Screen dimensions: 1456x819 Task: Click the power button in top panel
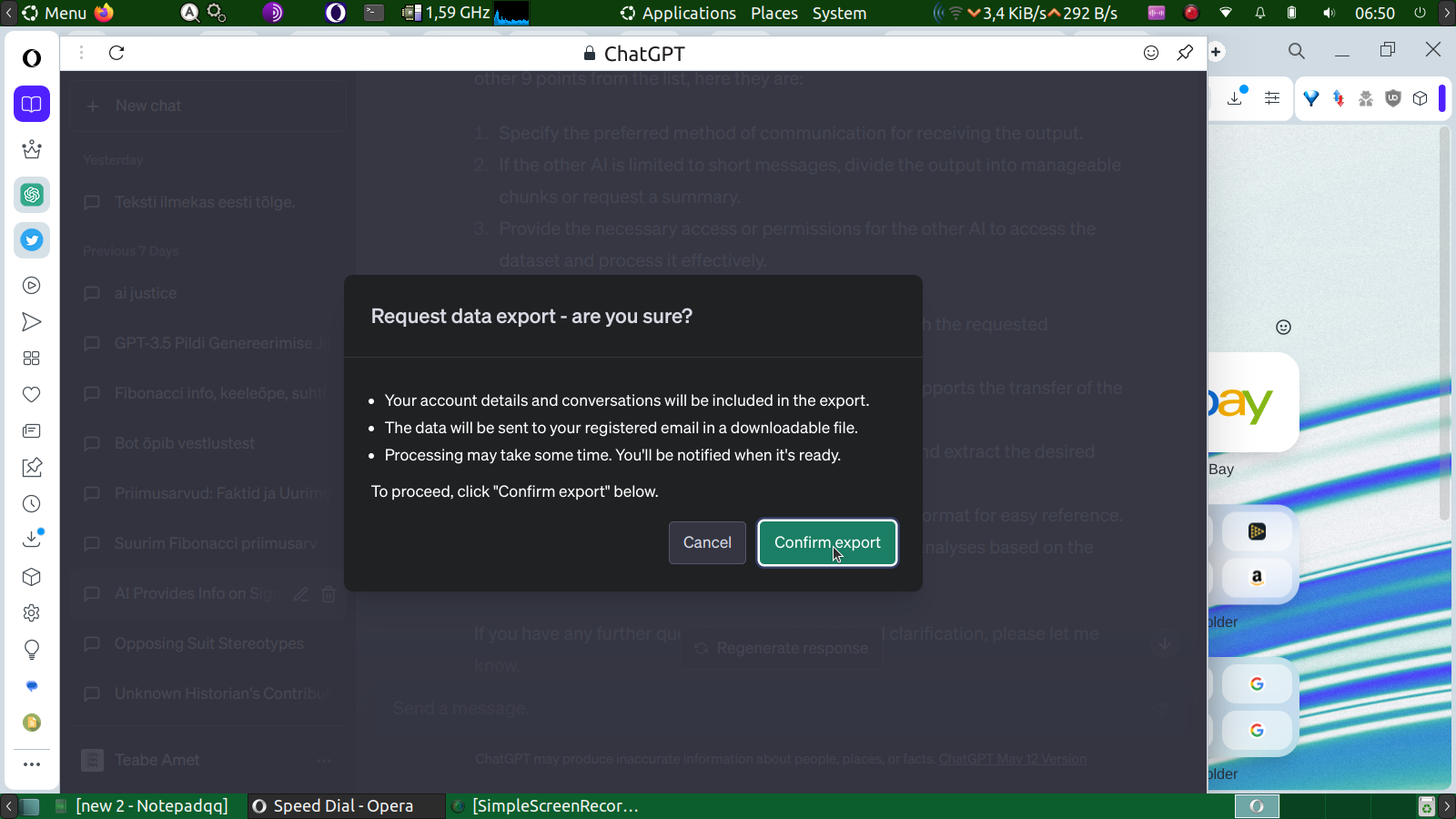click(1420, 13)
